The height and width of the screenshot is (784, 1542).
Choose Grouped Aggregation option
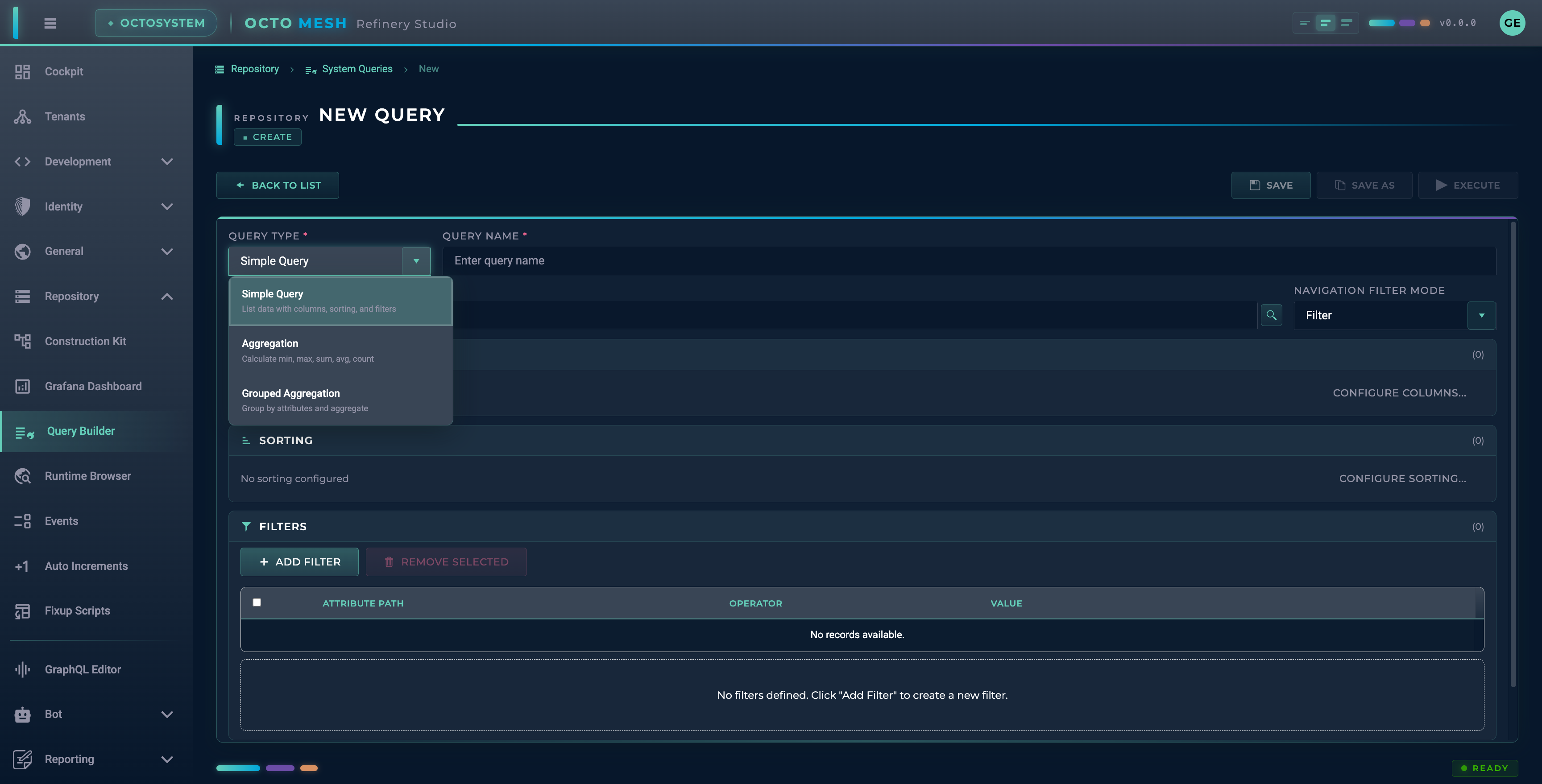pyautogui.click(x=340, y=400)
